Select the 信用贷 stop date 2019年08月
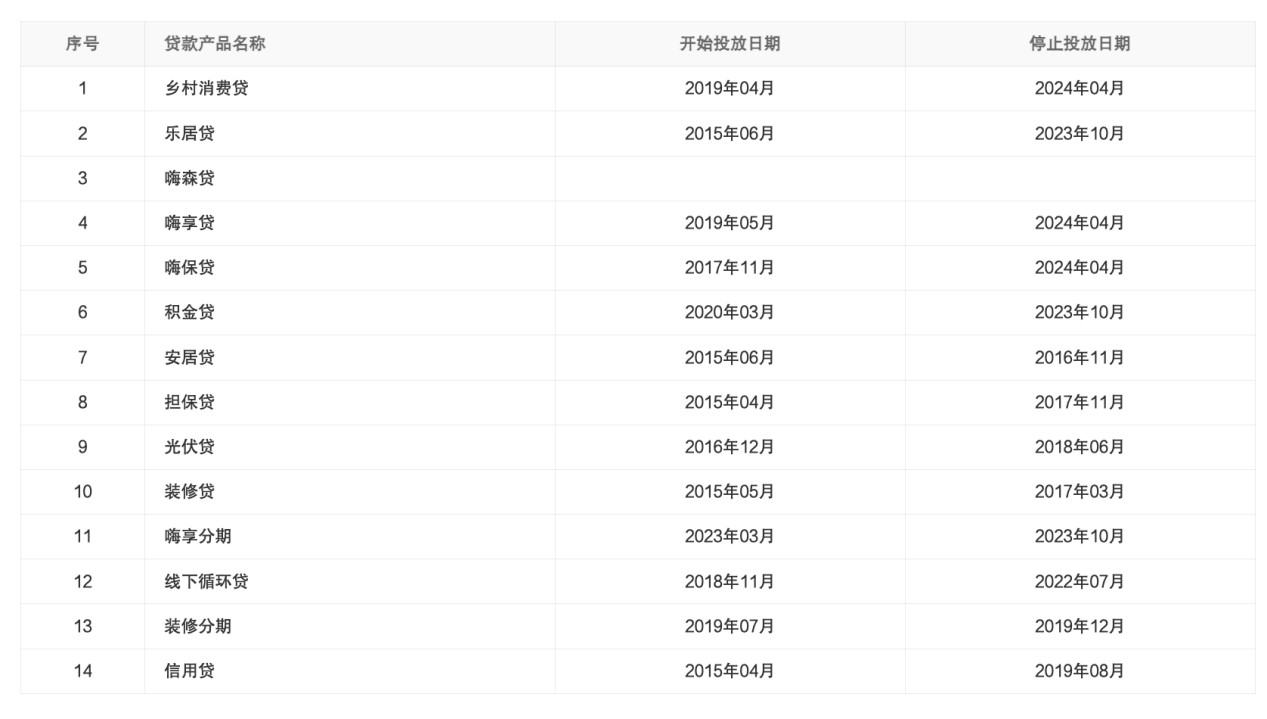1267x719 pixels. tap(1080, 671)
